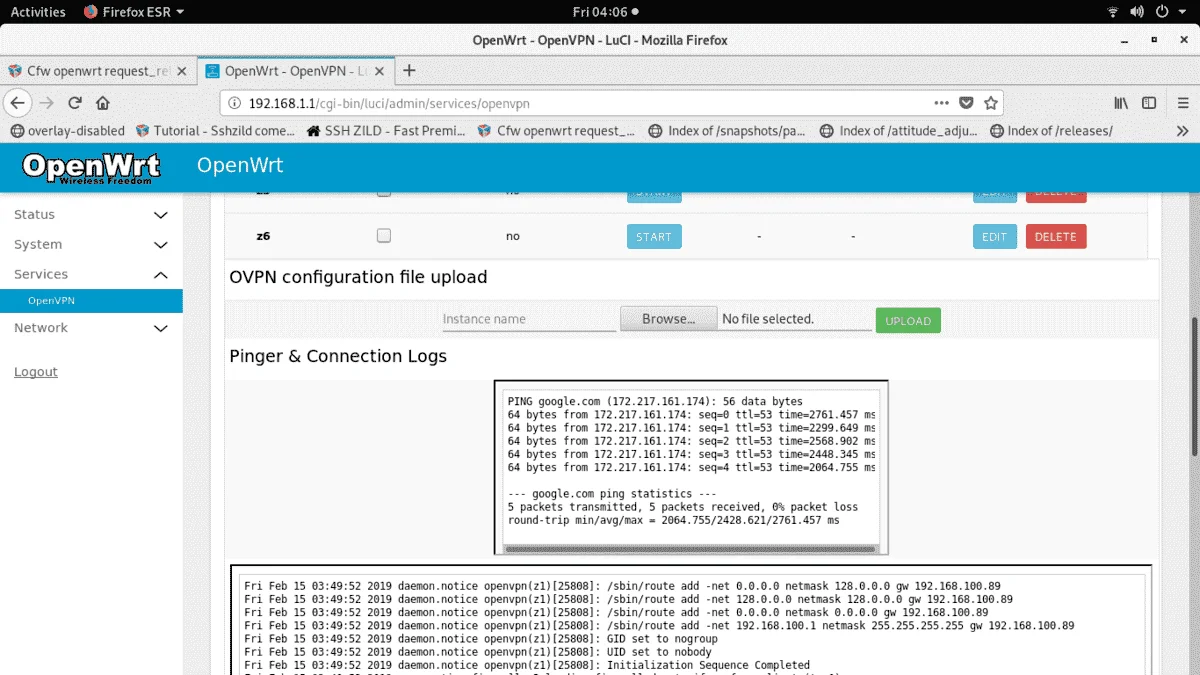Open the Firefox home page icon

click(103, 103)
